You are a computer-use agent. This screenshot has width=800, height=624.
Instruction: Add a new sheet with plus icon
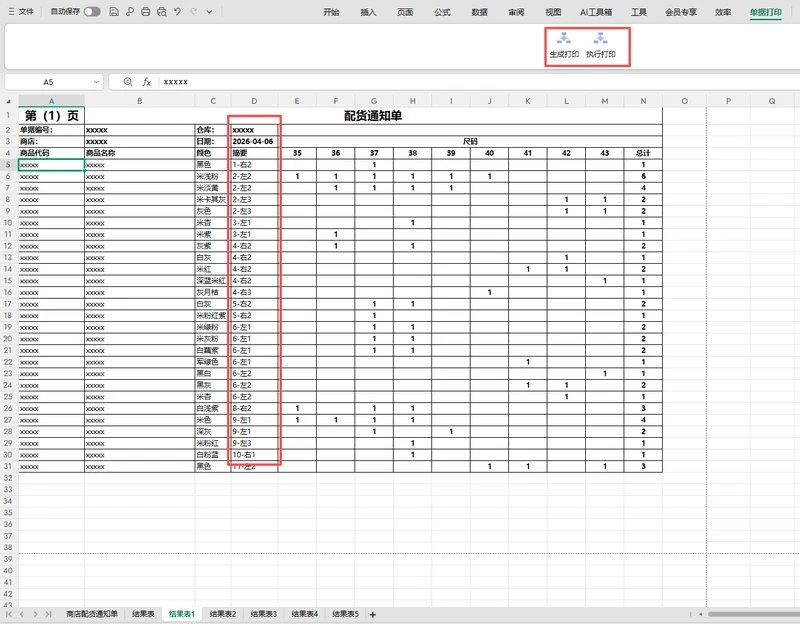[373, 614]
